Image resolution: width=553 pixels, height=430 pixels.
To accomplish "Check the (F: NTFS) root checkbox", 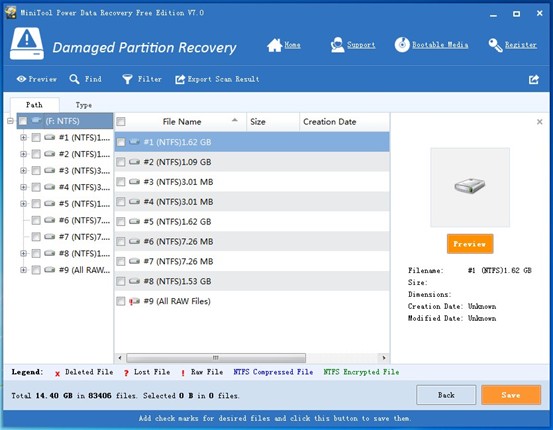I will coord(23,121).
